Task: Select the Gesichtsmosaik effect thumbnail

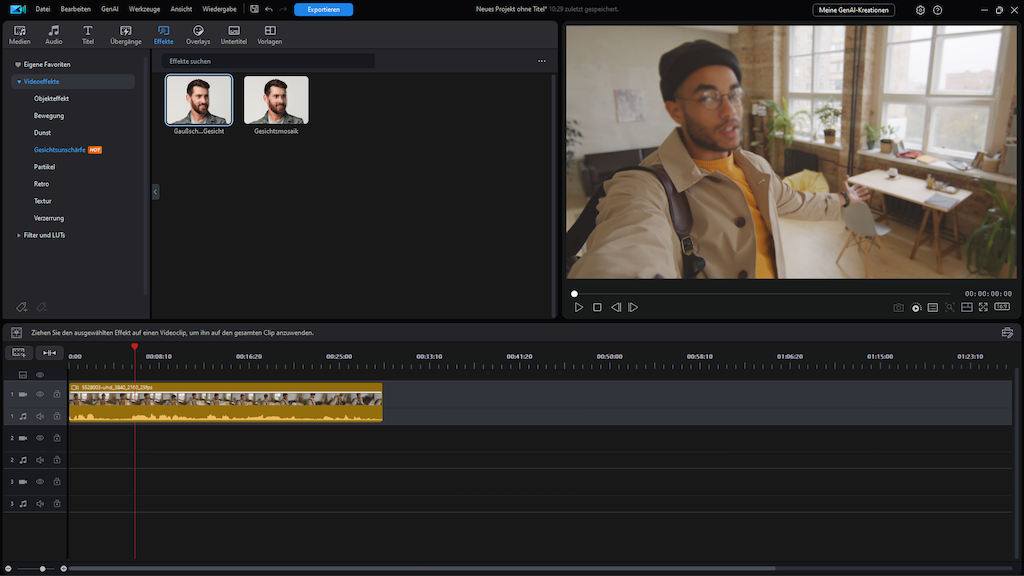Action: (x=276, y=101)
